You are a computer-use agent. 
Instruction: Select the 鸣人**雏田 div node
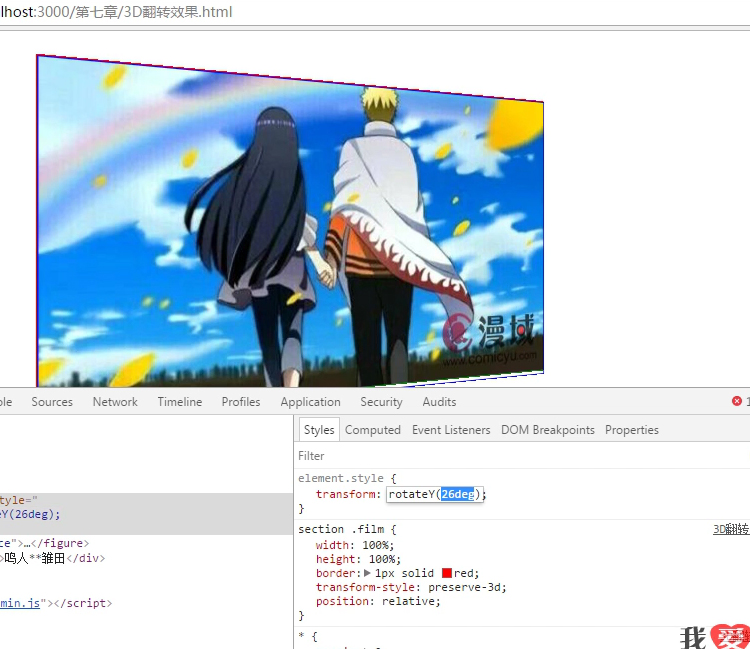[53, 558]
